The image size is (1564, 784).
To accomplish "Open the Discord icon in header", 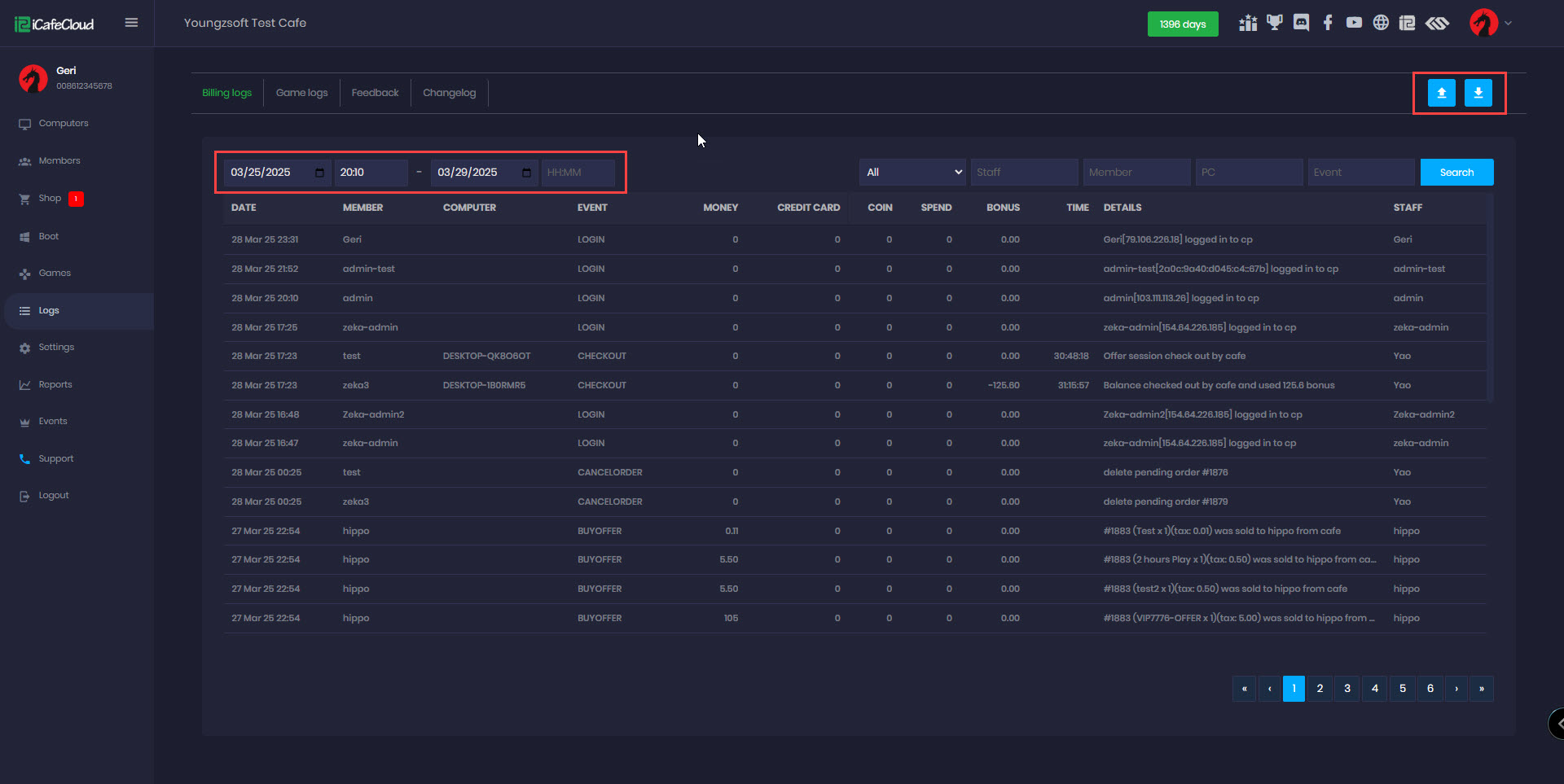I will [x=1301, y=23].
